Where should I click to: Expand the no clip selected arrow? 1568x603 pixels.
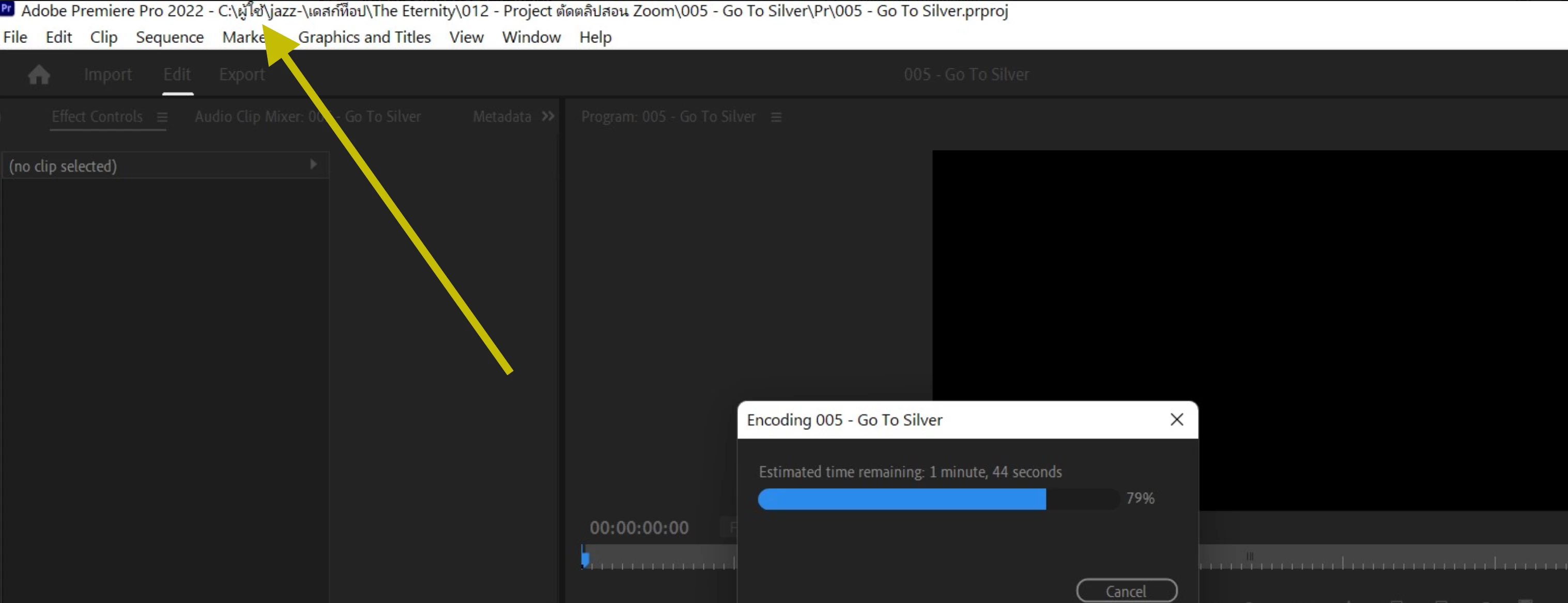pyautogui.click(x=314, y=164)
